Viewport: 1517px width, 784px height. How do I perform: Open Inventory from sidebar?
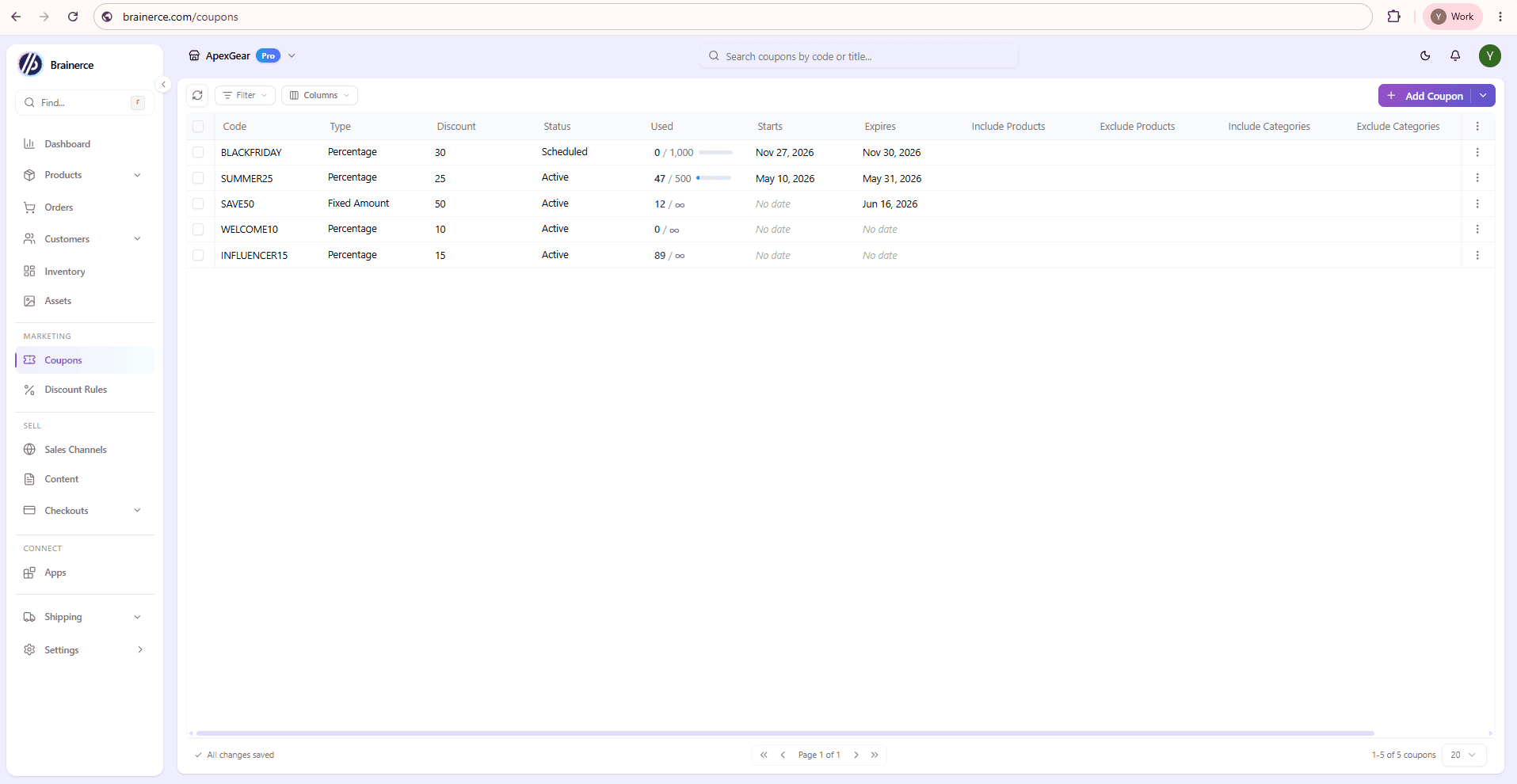(x=85, y=272)
